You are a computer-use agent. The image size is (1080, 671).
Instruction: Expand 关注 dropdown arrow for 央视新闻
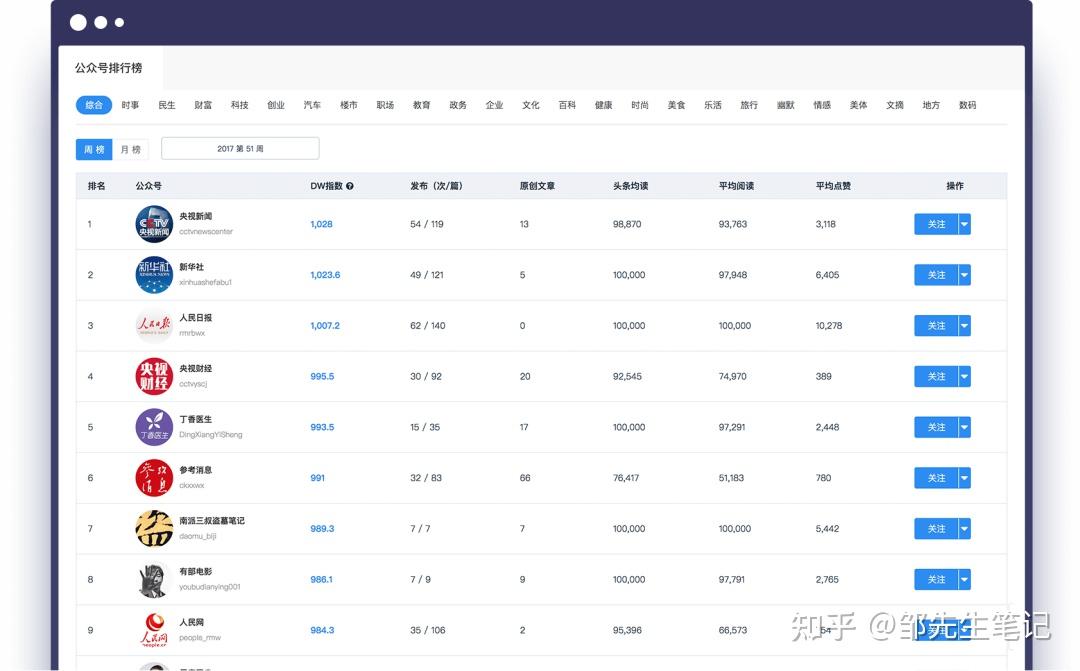coord(964,224)
